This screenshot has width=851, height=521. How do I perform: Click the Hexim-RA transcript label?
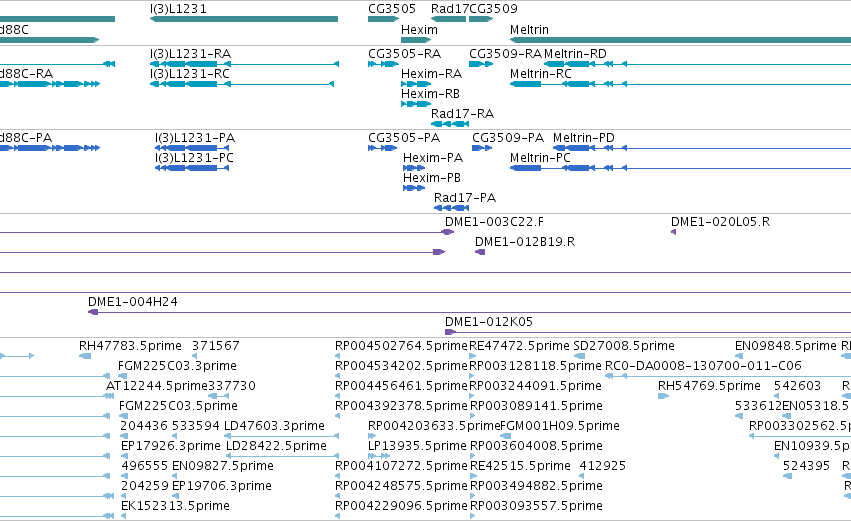431,74
